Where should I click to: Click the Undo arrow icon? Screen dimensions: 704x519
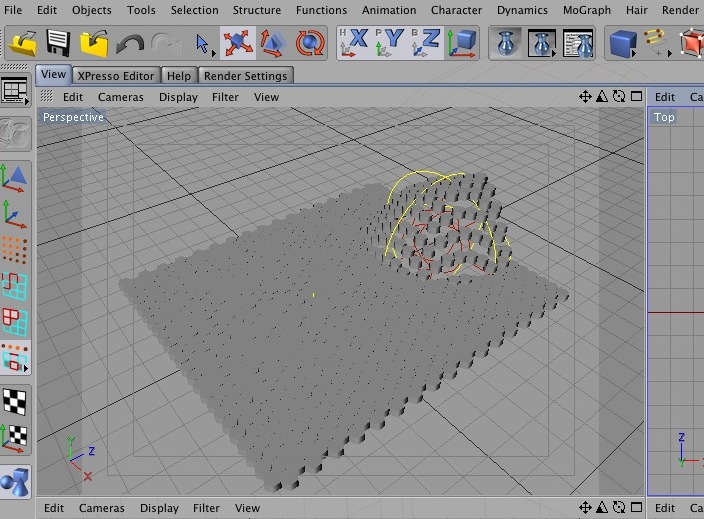130,44
